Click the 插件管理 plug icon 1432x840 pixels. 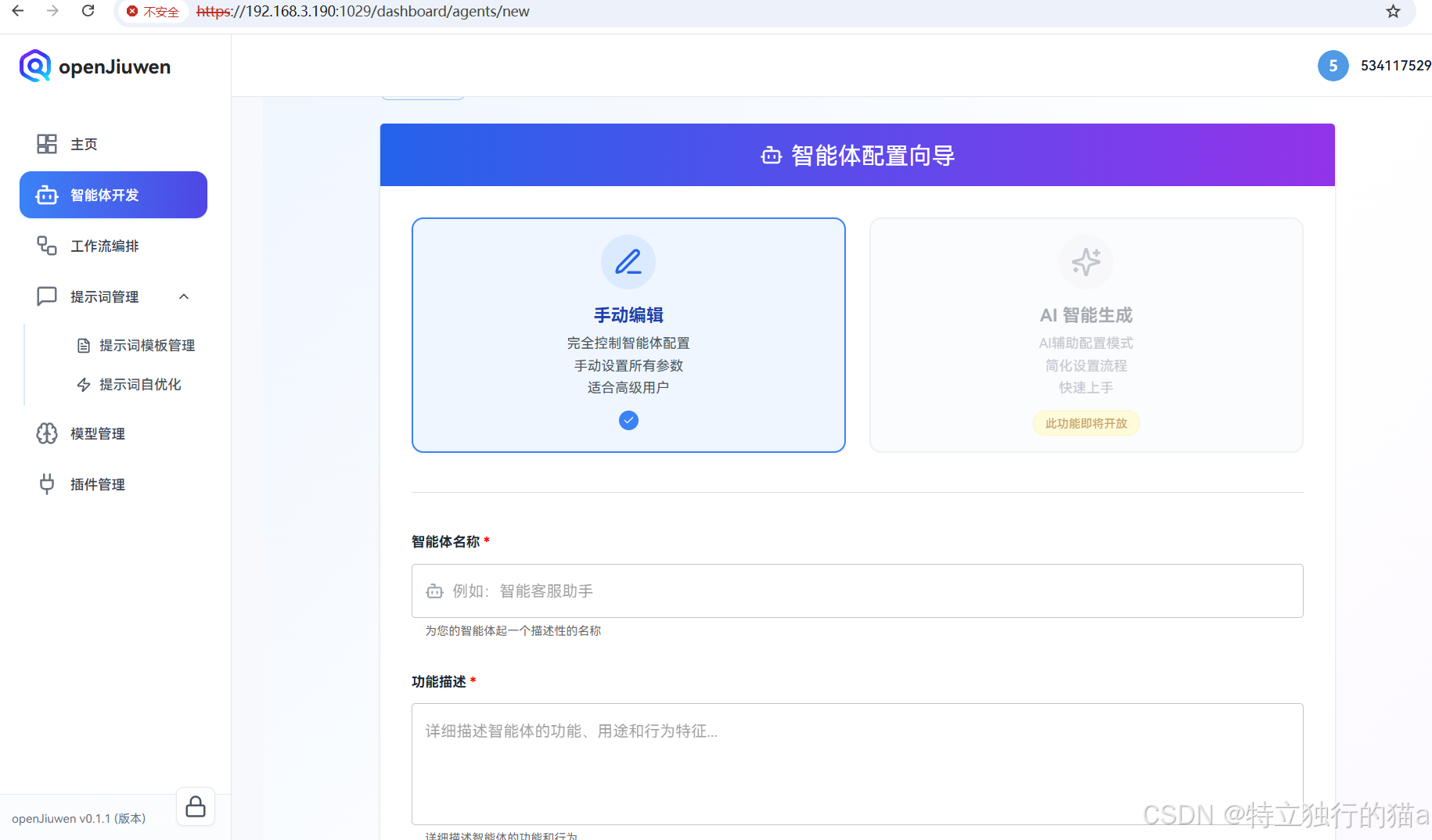pyautogui.click(x=46, y=483)
